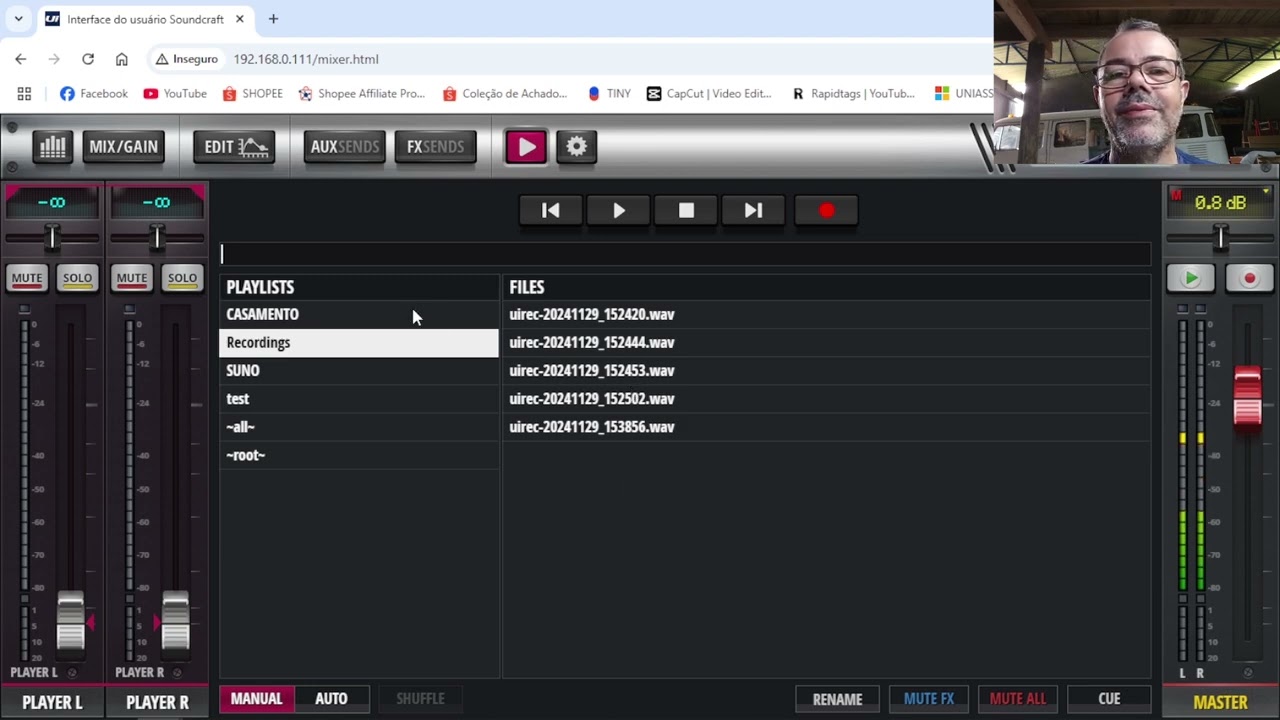Mute the PLAYER L channel
This screenshot has height=720, width=1280.
point(27,278)
